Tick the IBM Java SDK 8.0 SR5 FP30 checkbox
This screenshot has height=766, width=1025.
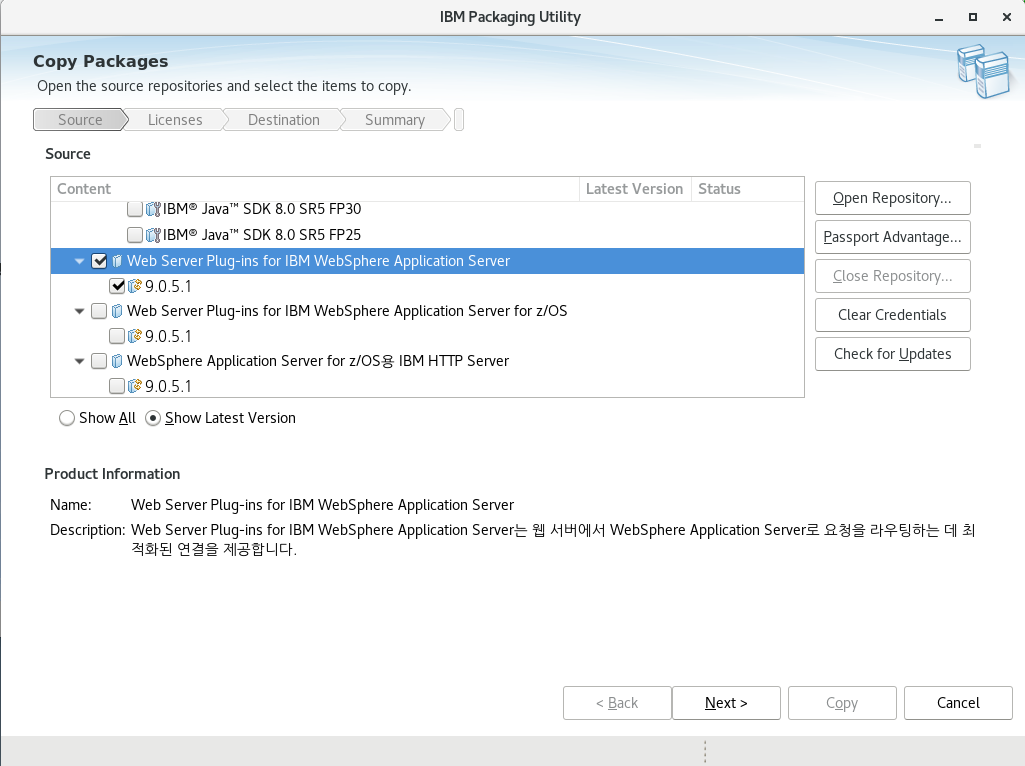(135, 209)
